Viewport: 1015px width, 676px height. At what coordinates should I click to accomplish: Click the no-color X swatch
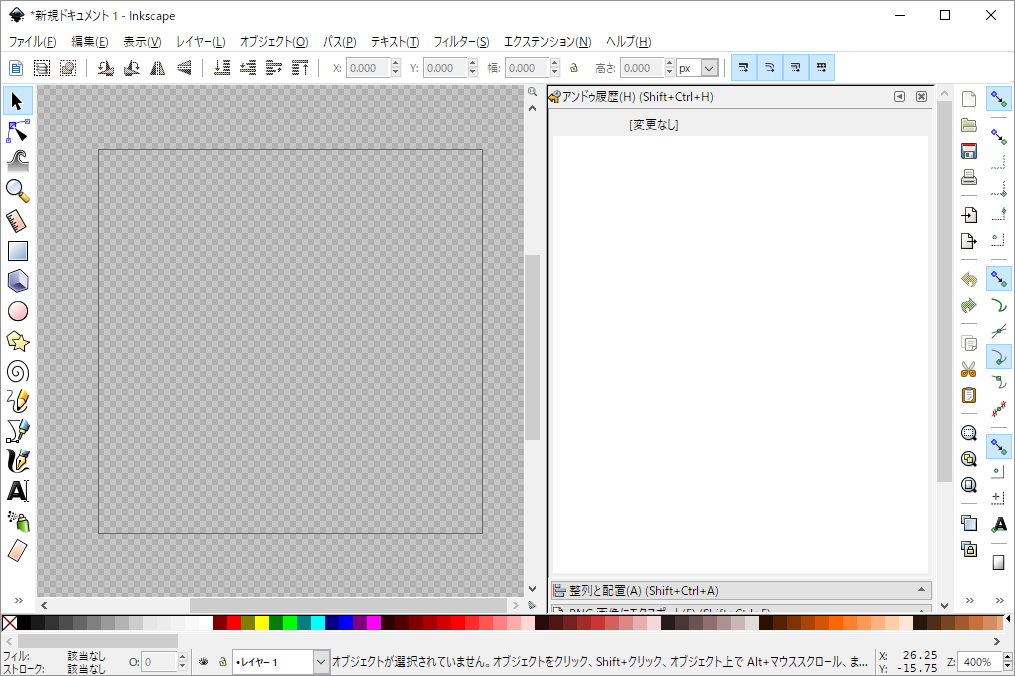(x=9, y=623)
